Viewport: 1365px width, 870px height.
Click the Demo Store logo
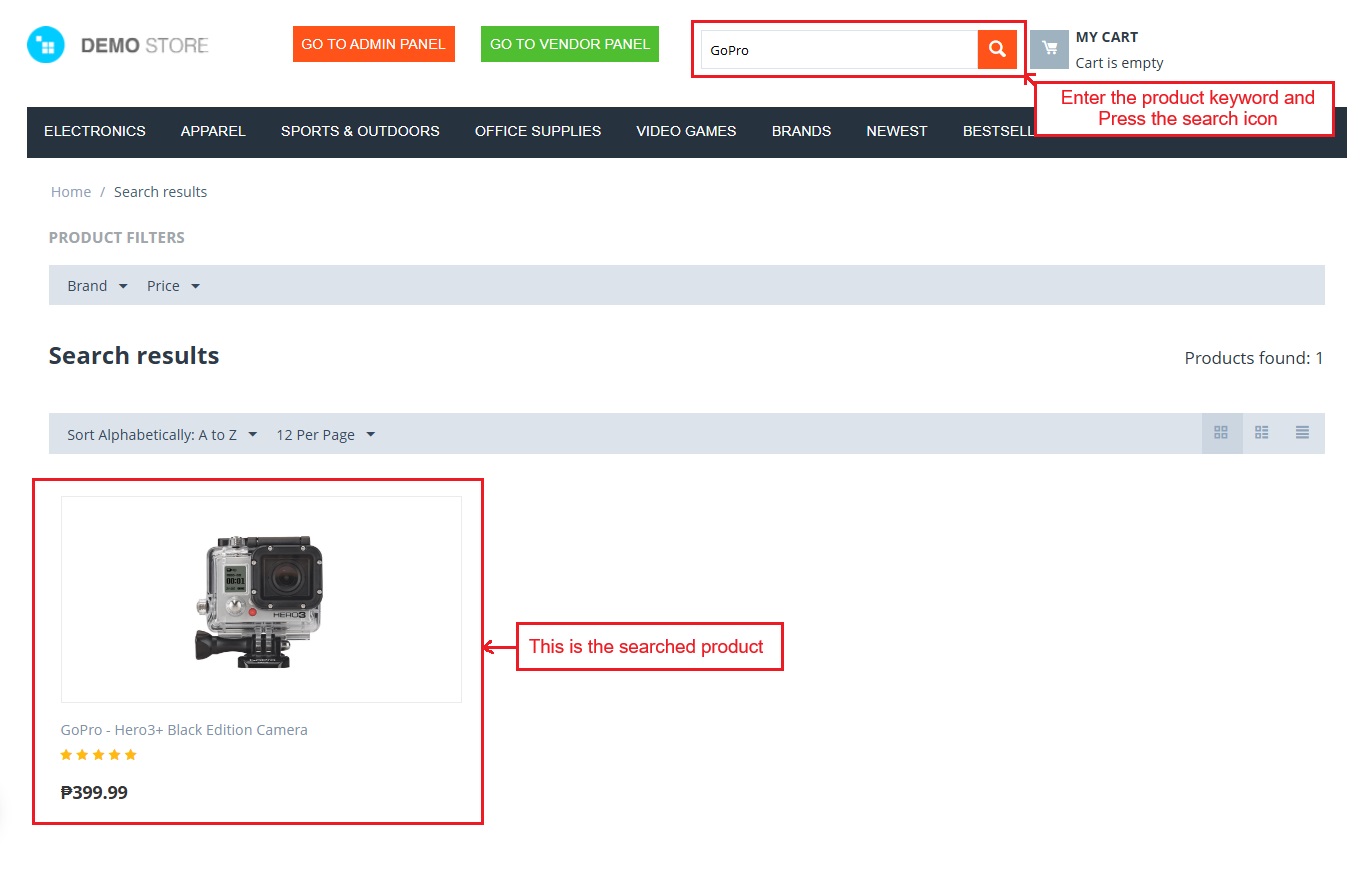point(118,45)
